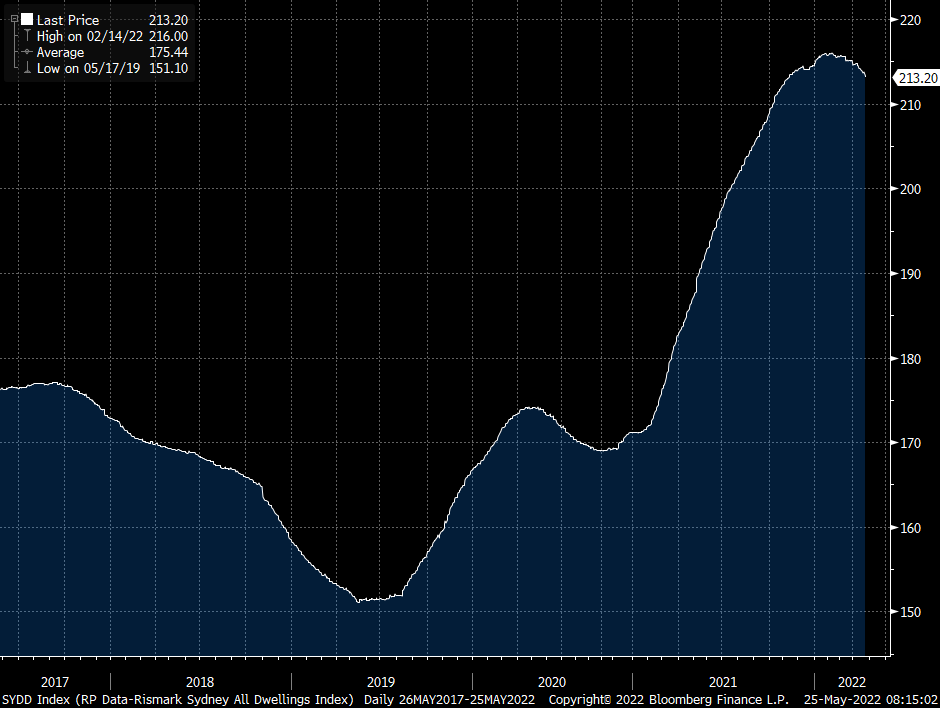Click the 2018 label on time axis
The image size is (940, 708).
tap(200, 679)
